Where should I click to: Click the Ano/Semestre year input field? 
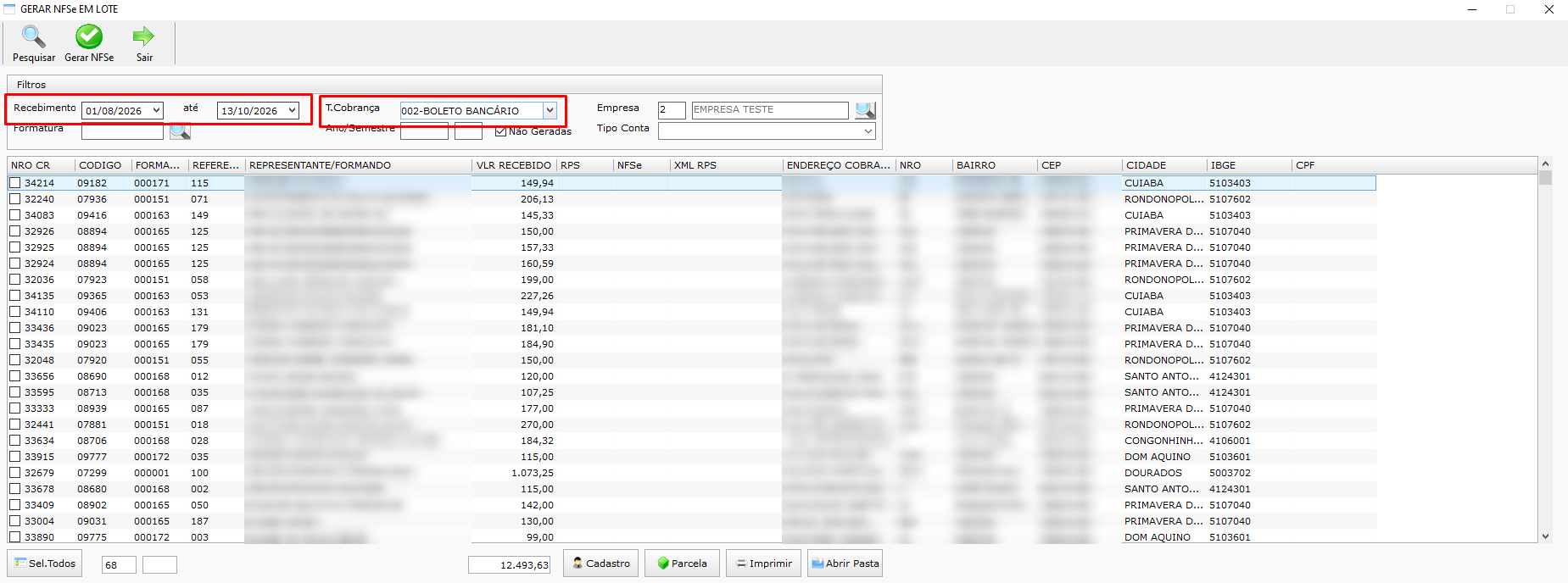pyautogui.click(x=424, y=131)
